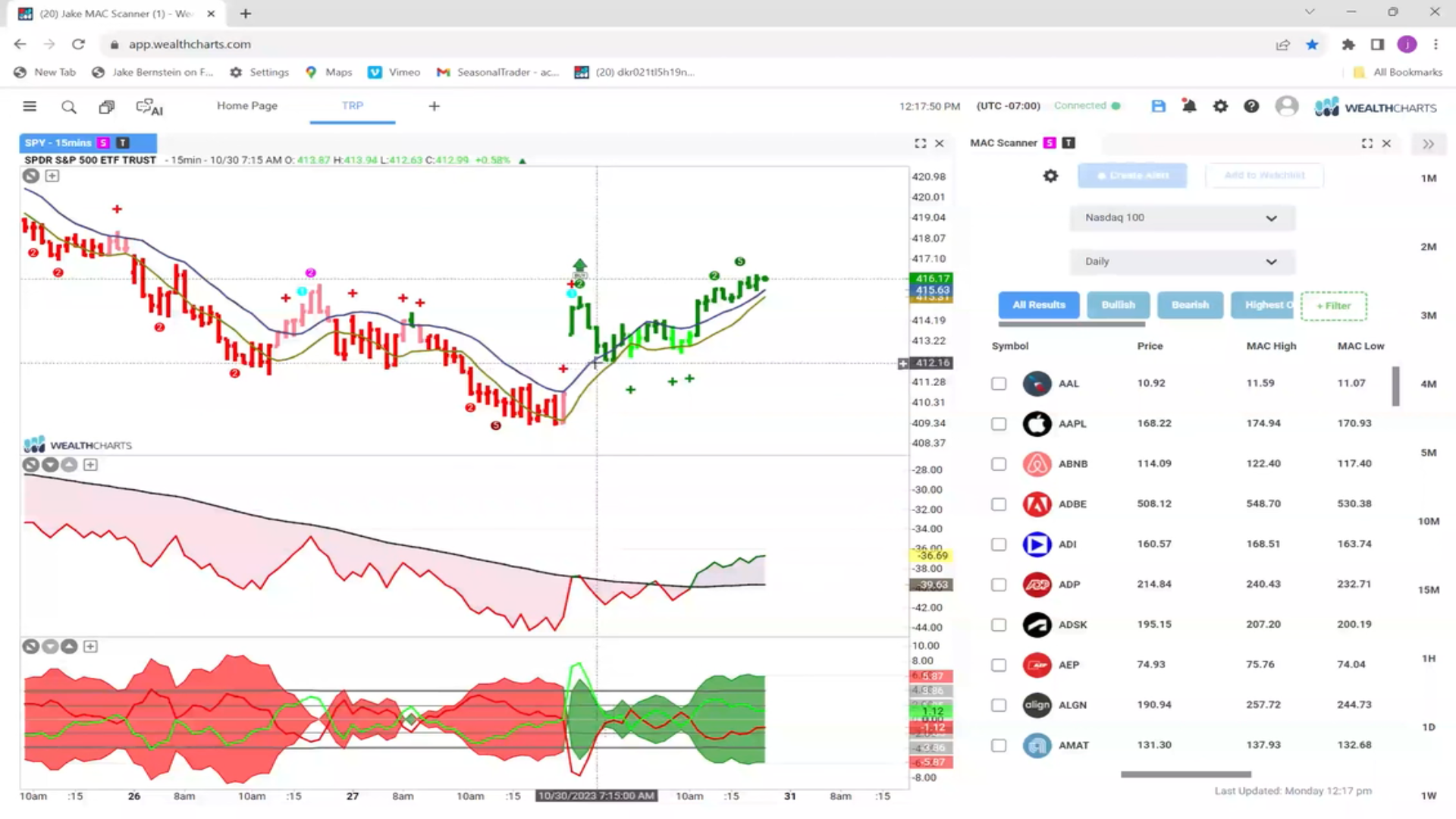
Task: Add a new workspace tab
Action: point(434,106)
